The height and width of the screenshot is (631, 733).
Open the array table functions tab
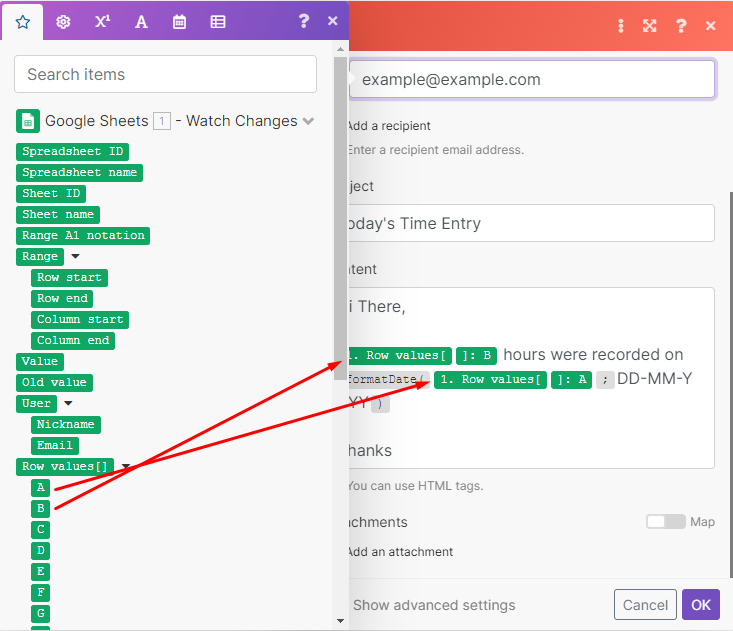point(218,22)
